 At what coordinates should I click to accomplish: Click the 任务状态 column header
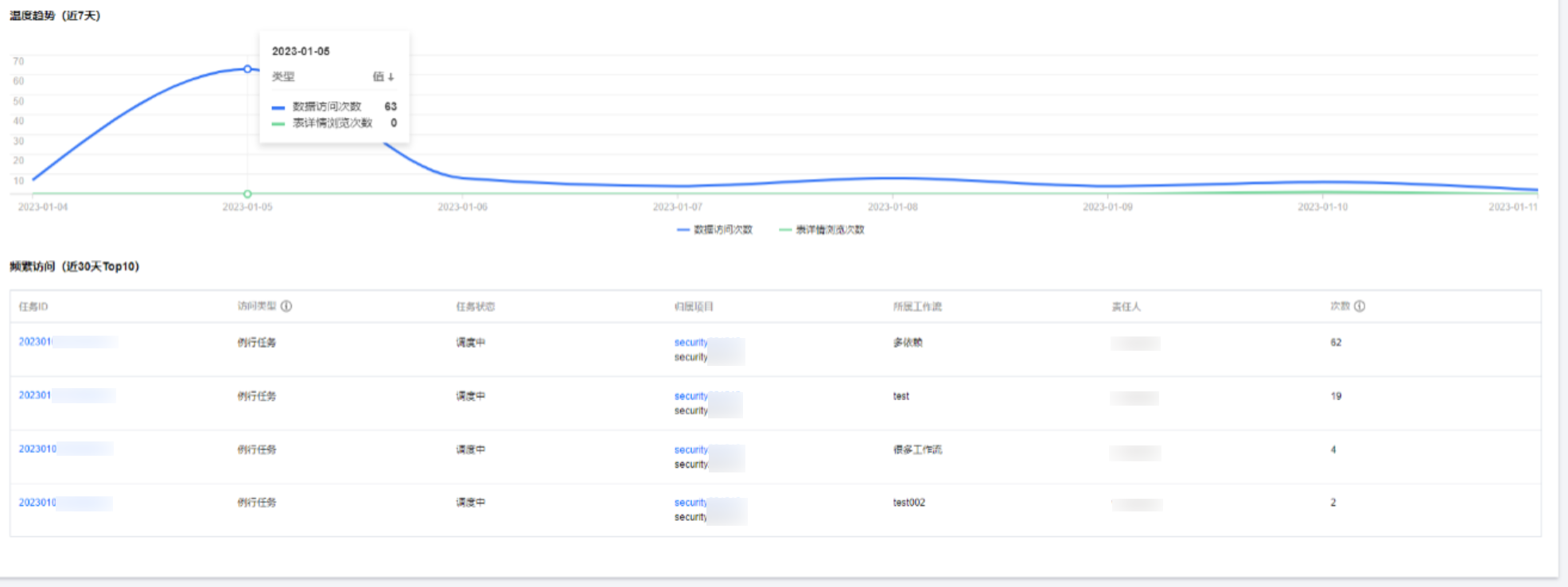pos(475,307)
